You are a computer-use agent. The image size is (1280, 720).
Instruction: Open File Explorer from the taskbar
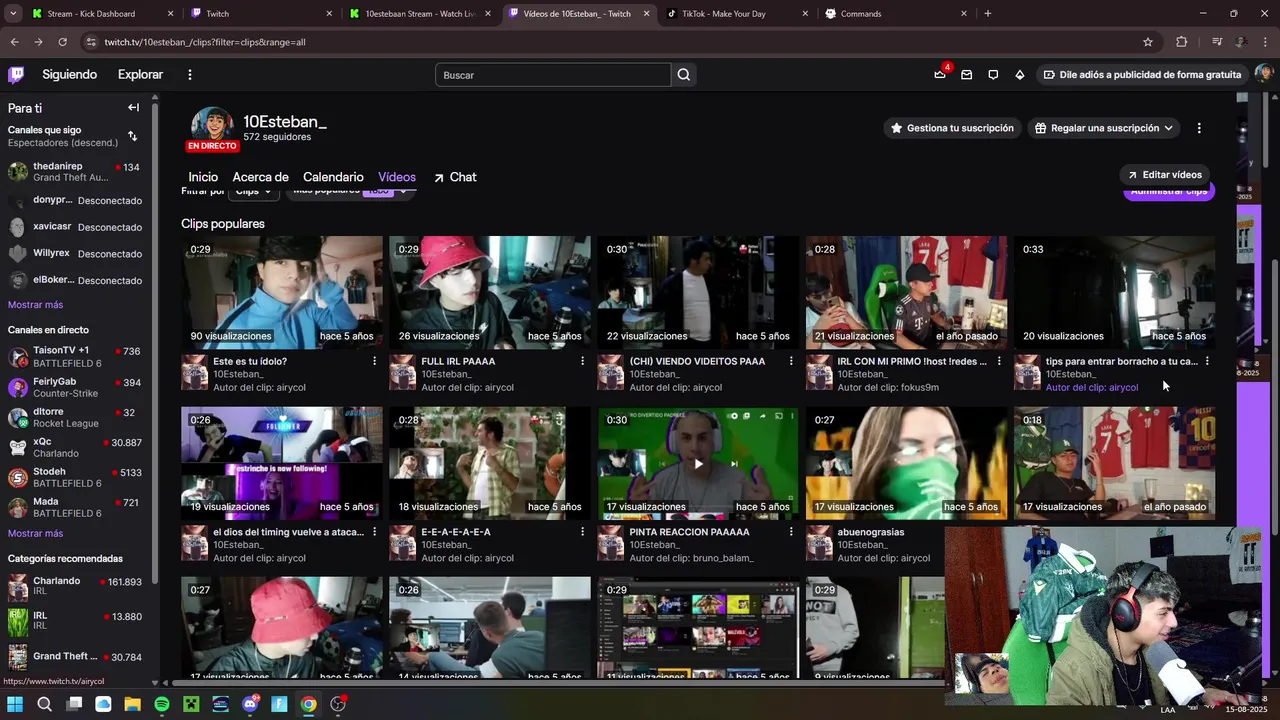[x=132, y=704]
